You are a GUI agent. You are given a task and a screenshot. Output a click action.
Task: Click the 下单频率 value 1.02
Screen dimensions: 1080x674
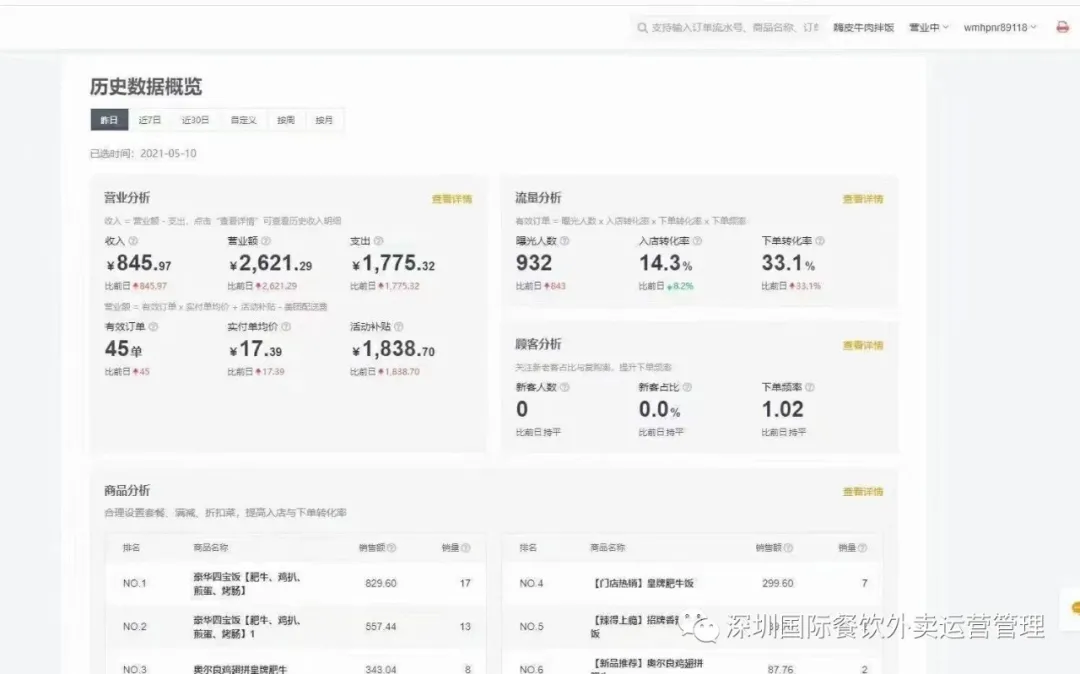tap(782, 410)
